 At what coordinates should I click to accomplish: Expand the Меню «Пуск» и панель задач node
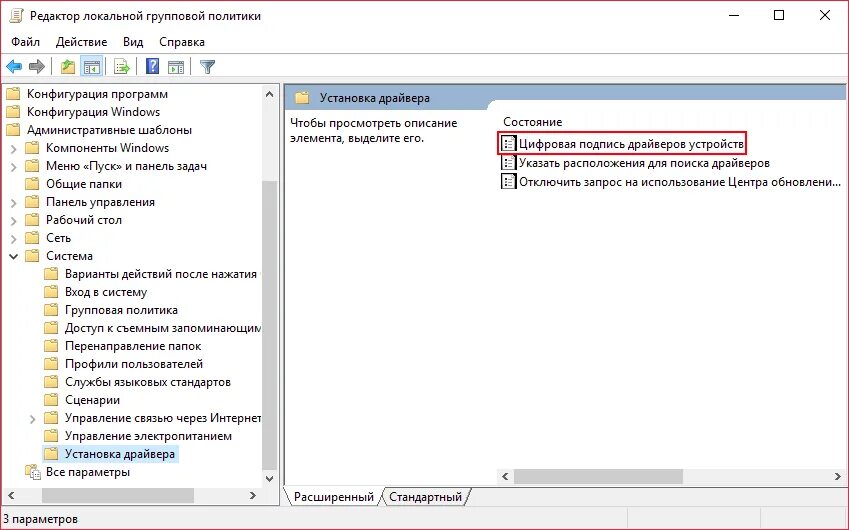click(x=14, y=167)
